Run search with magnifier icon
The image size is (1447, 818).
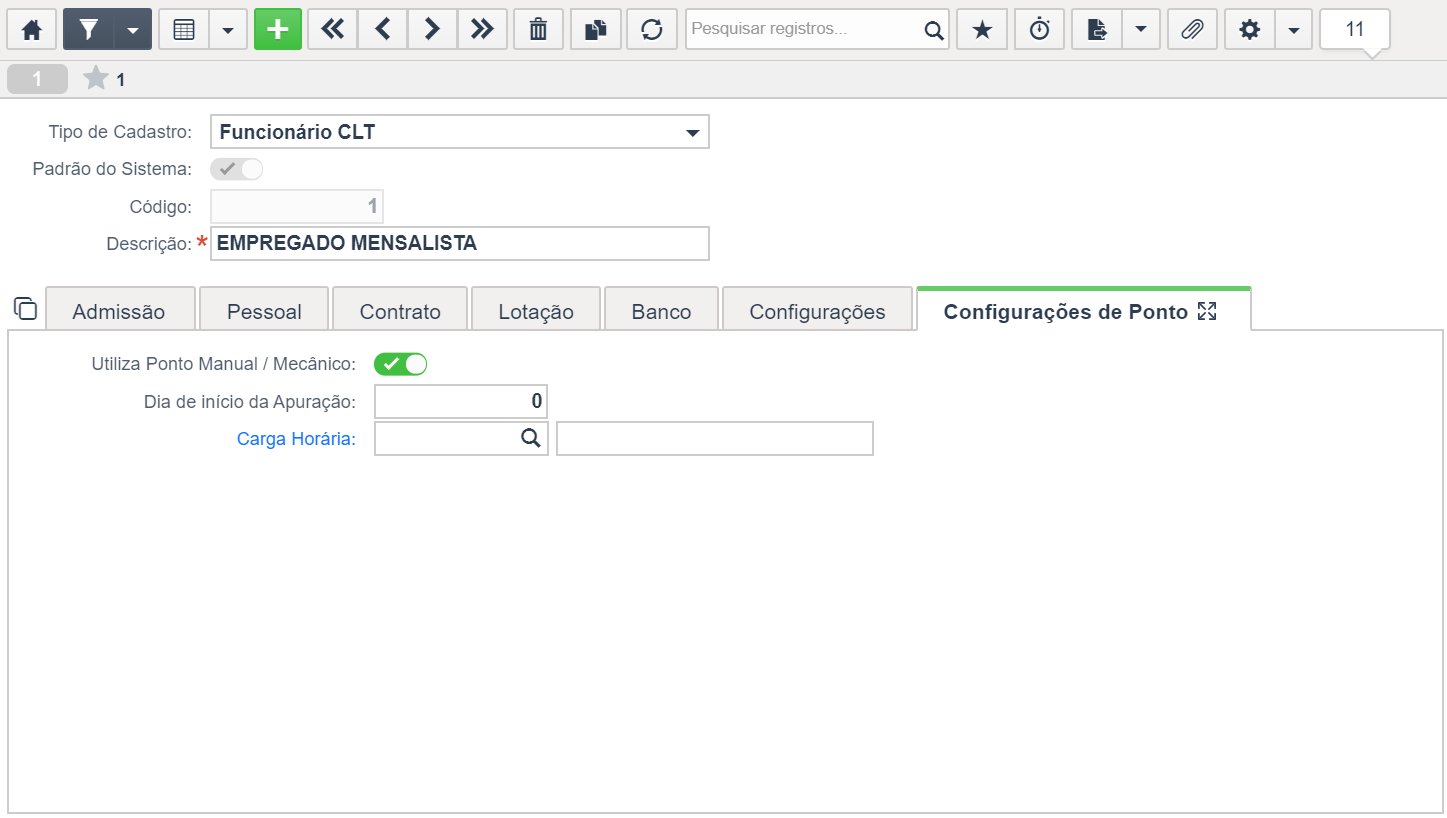click(x=934, y=31)
